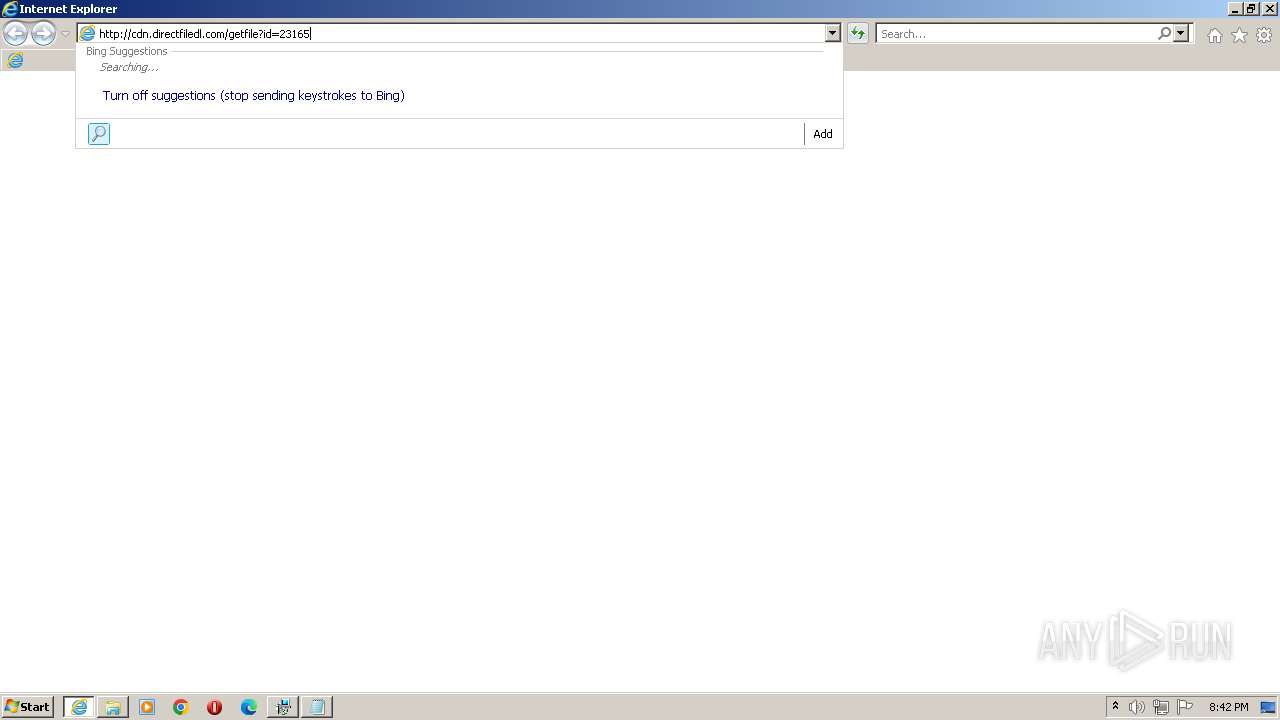Screen dimensions: 1280x720
Task: Expand the address bar autocomplete dropdown
Action: pos(832,34)
